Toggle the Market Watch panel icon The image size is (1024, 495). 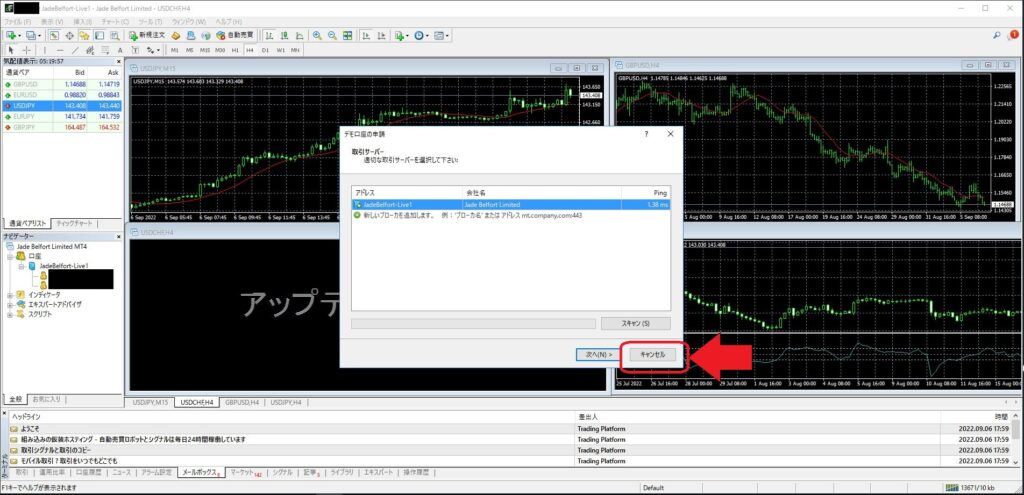[x=54, y=35]
